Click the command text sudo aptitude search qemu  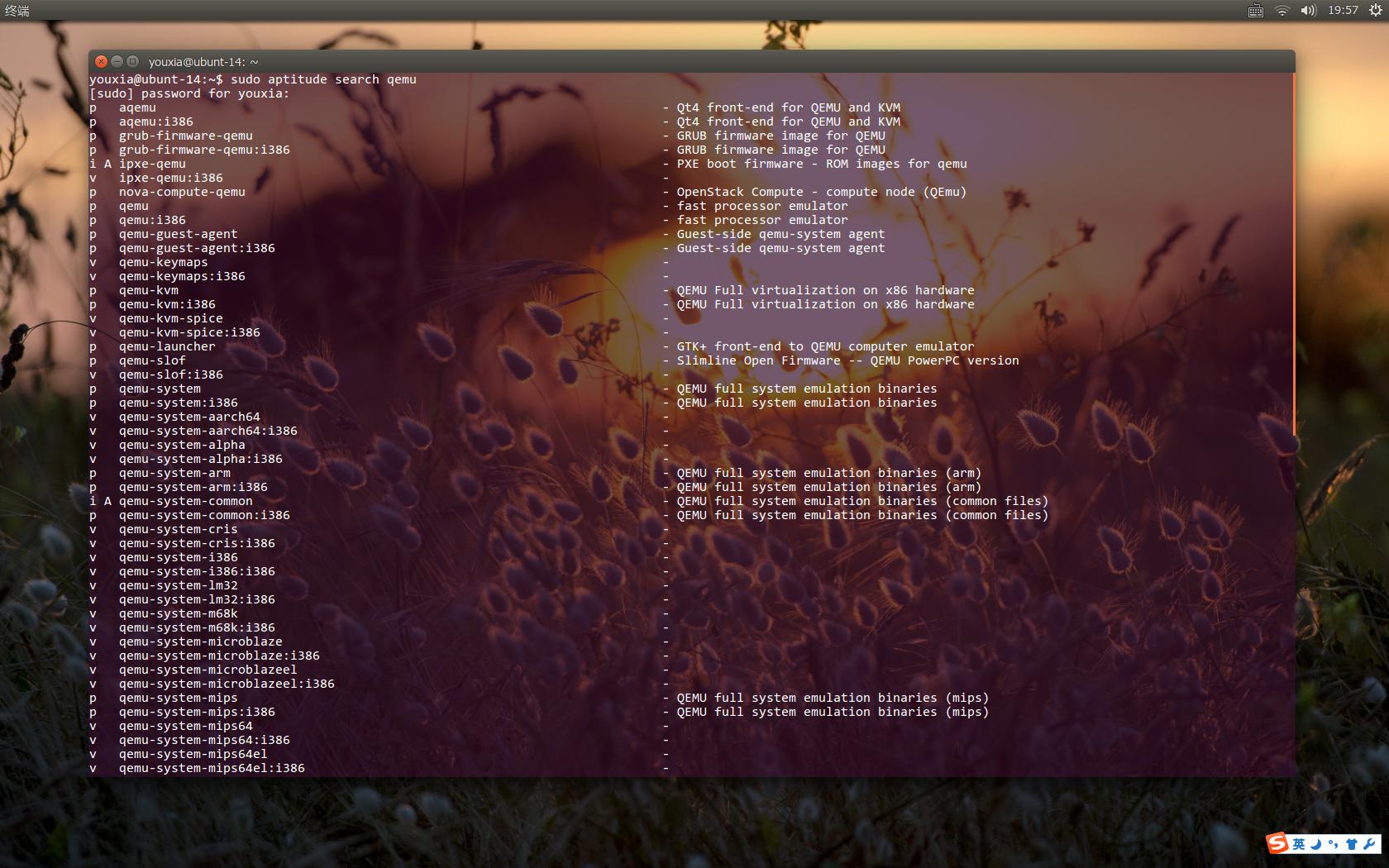pos(323,79)
